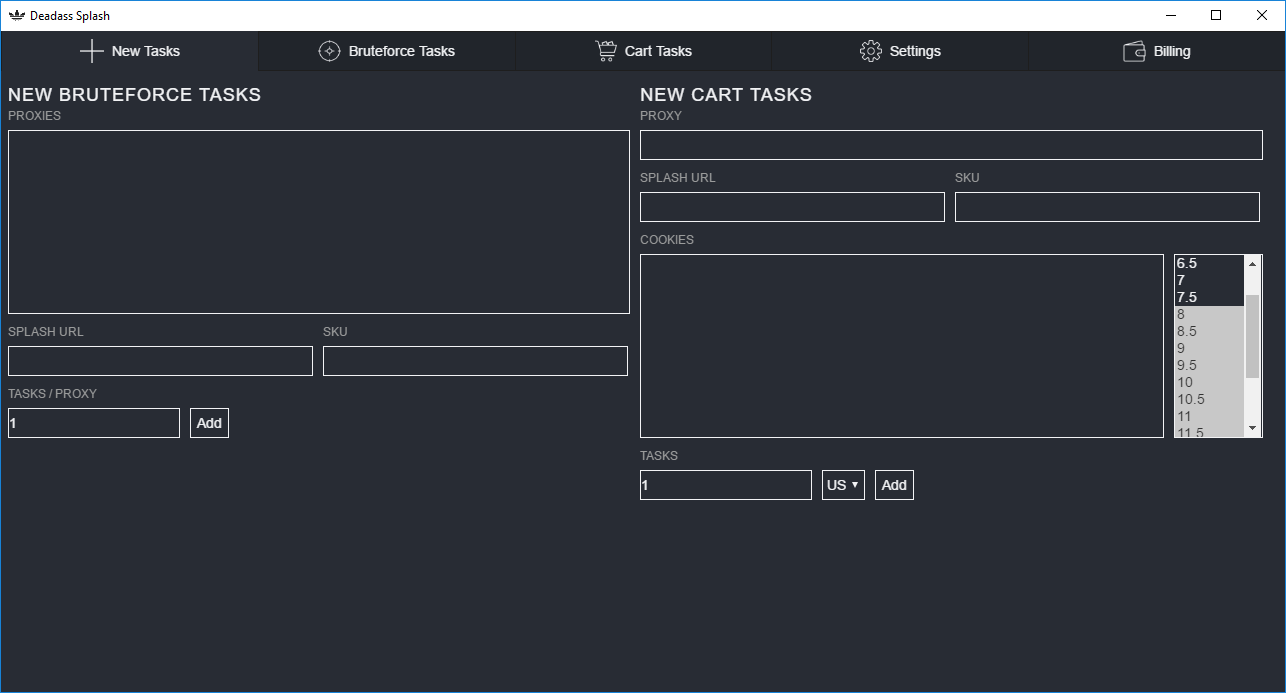Close the Deadass Splash window
The height and width of the screenshot is (693, 1286).
(1262, 15)
